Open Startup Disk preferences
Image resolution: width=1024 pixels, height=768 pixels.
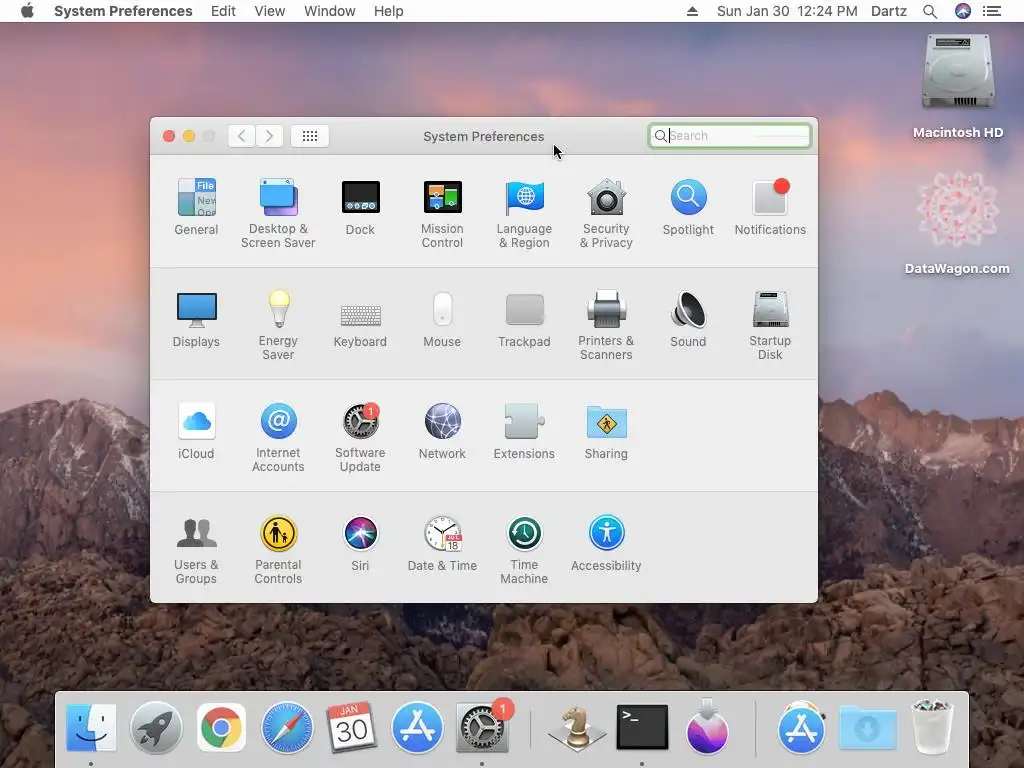click(x=770, y=325)
